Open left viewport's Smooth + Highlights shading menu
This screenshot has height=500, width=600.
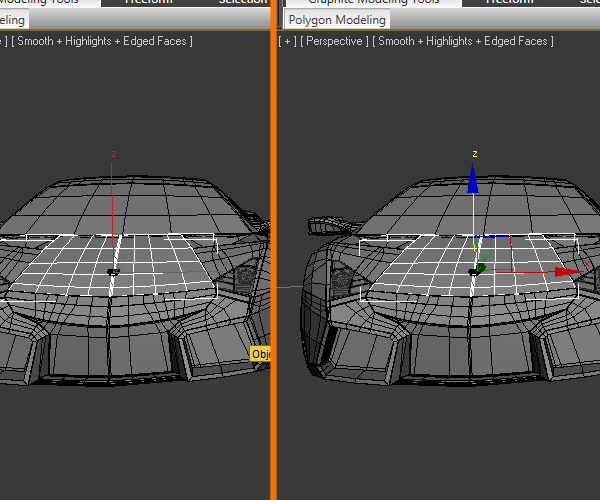pyautogui.click(x=102, y=41)
